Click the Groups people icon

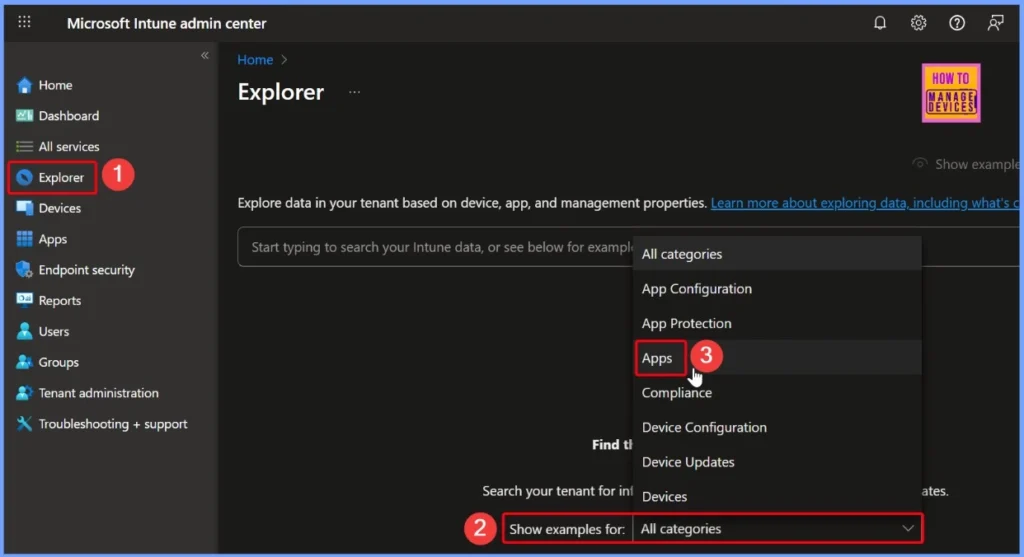click(24, 362)
